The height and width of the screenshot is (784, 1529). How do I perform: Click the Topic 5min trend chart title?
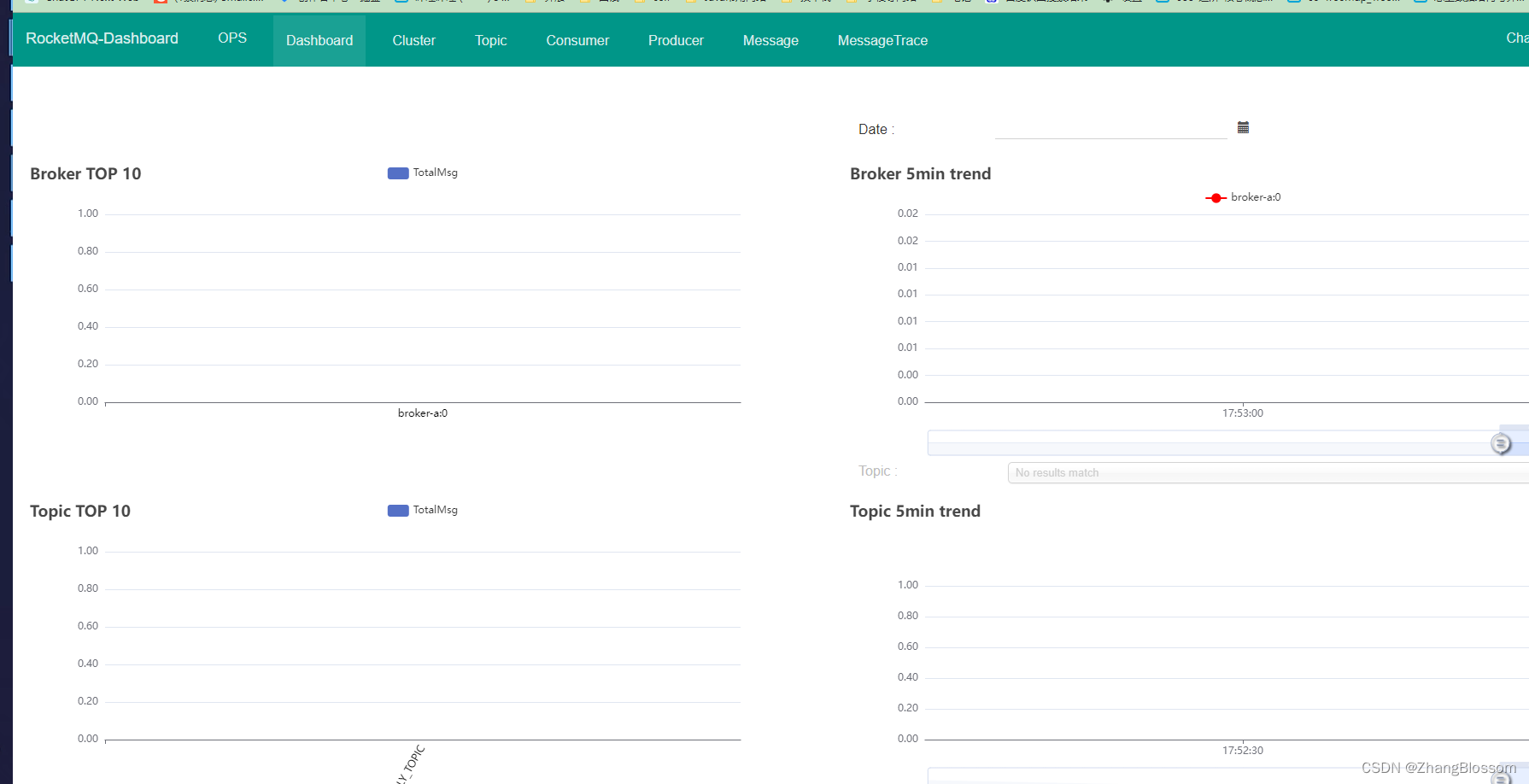[915, 511]
